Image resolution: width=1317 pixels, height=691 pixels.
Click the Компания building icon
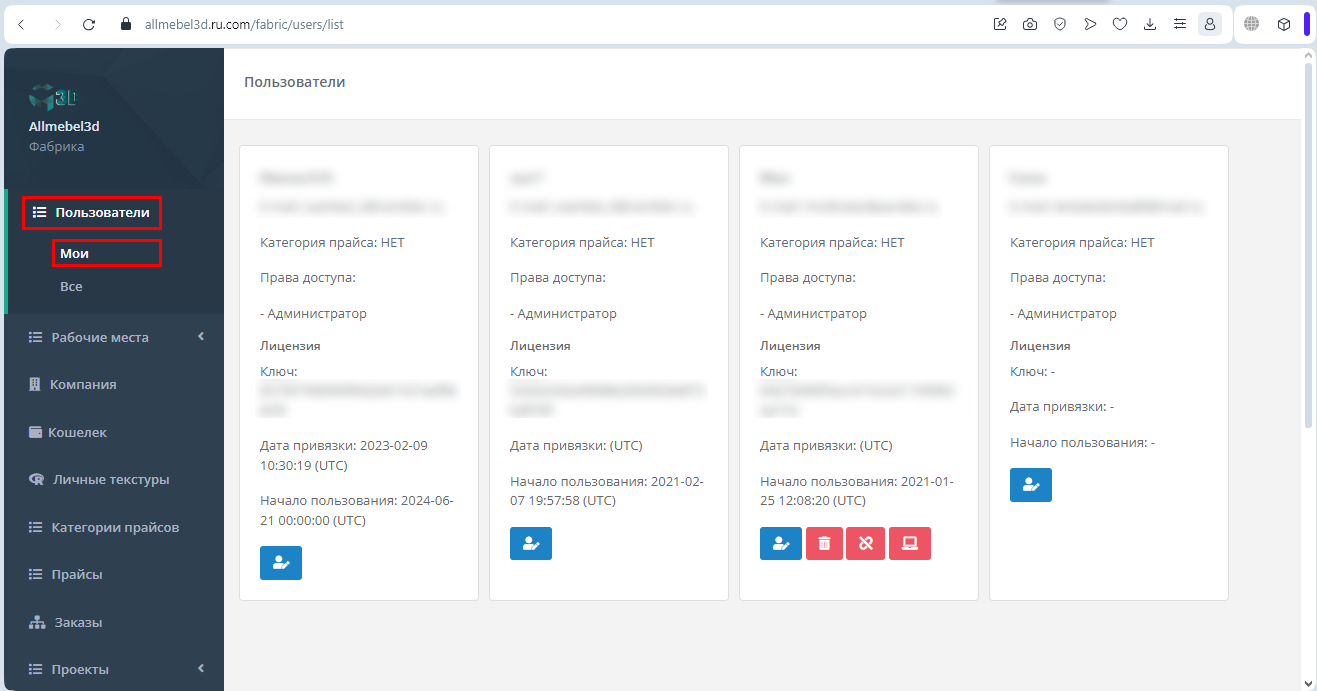pos(35,384)
